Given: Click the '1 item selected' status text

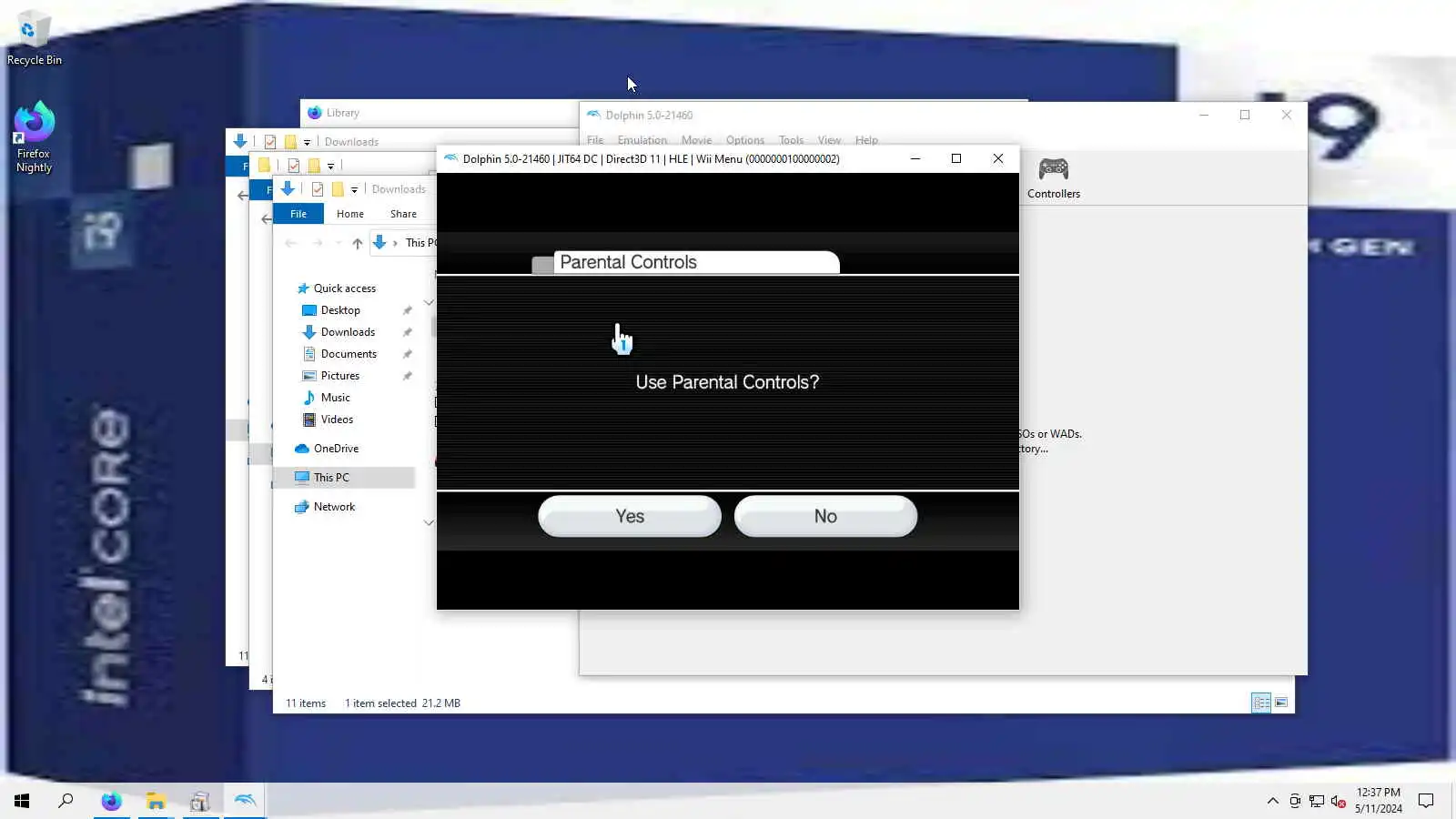Looking at the screenshot, I should (380, 703).
